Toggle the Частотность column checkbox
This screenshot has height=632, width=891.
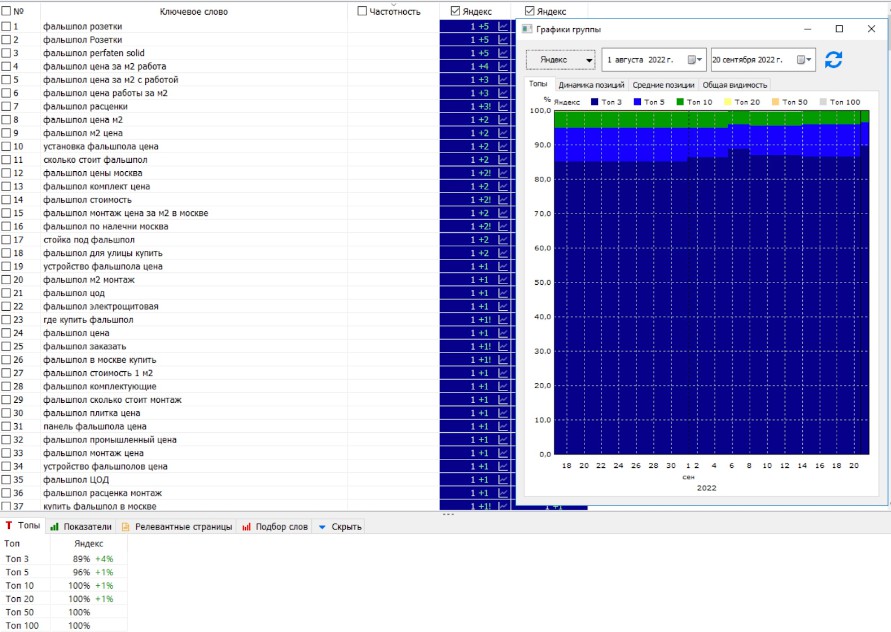coord(362,11)
